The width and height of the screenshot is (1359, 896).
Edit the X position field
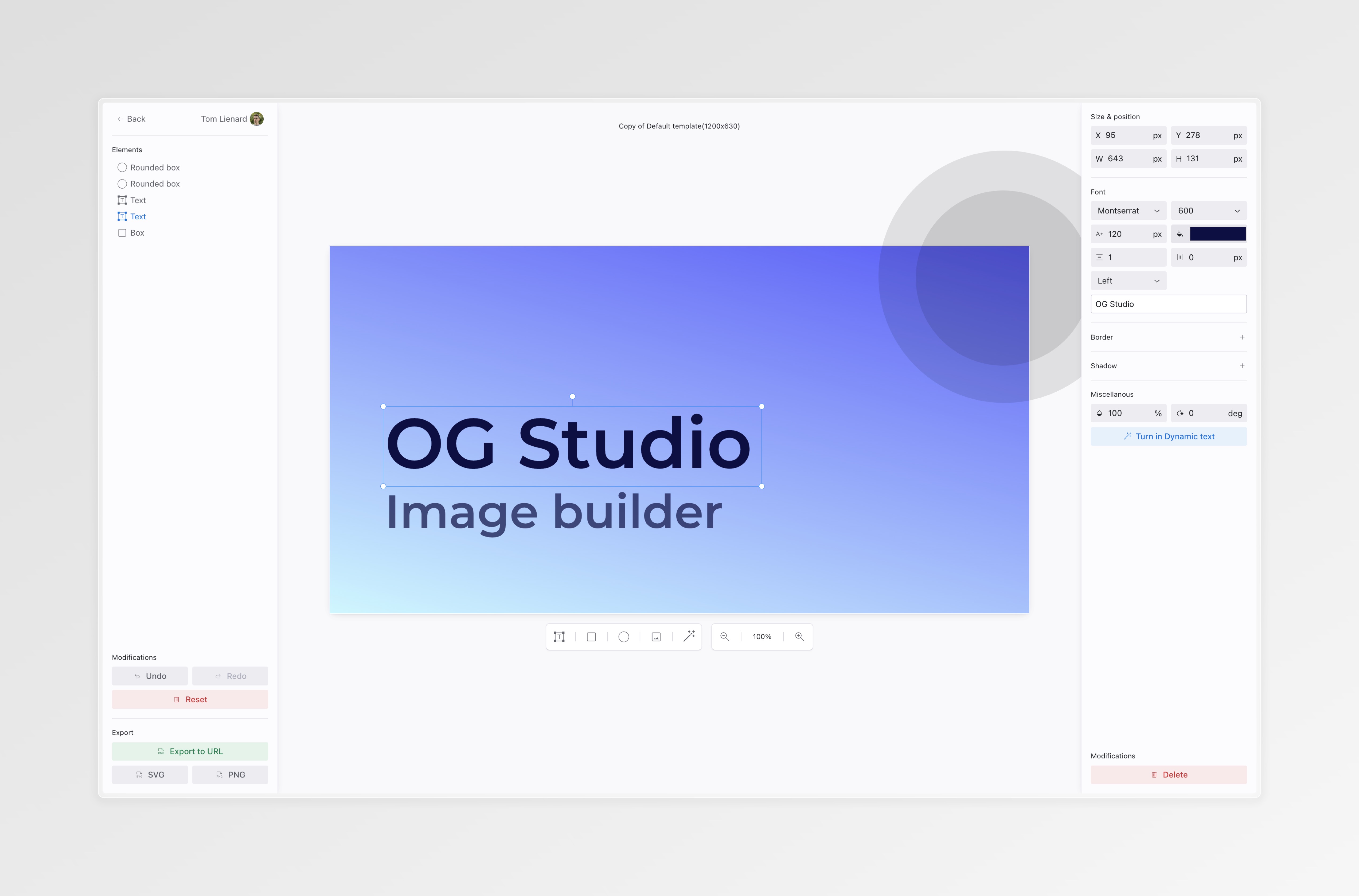(x=1128, y=135)
